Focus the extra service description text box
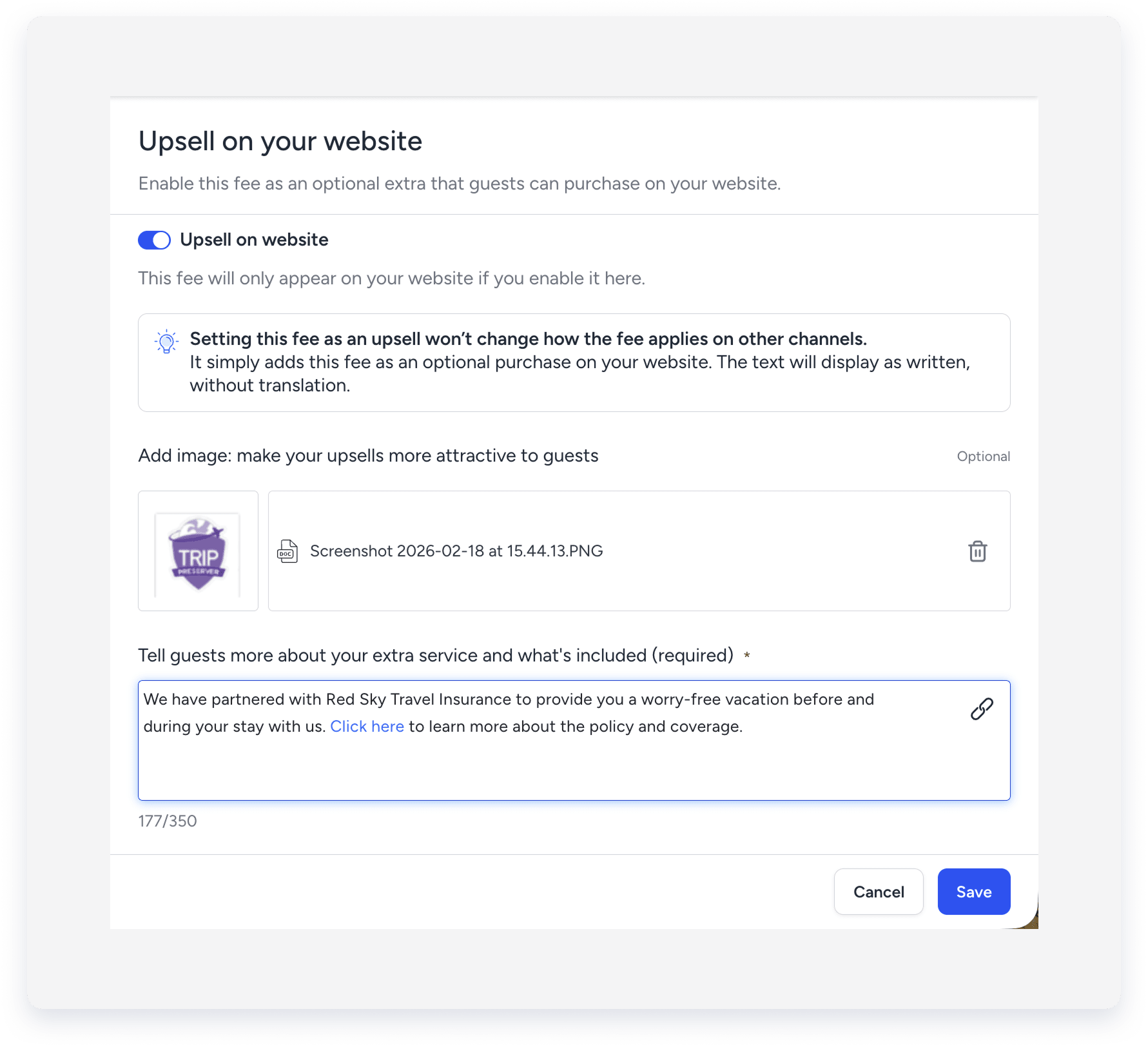 click(574, 740)
